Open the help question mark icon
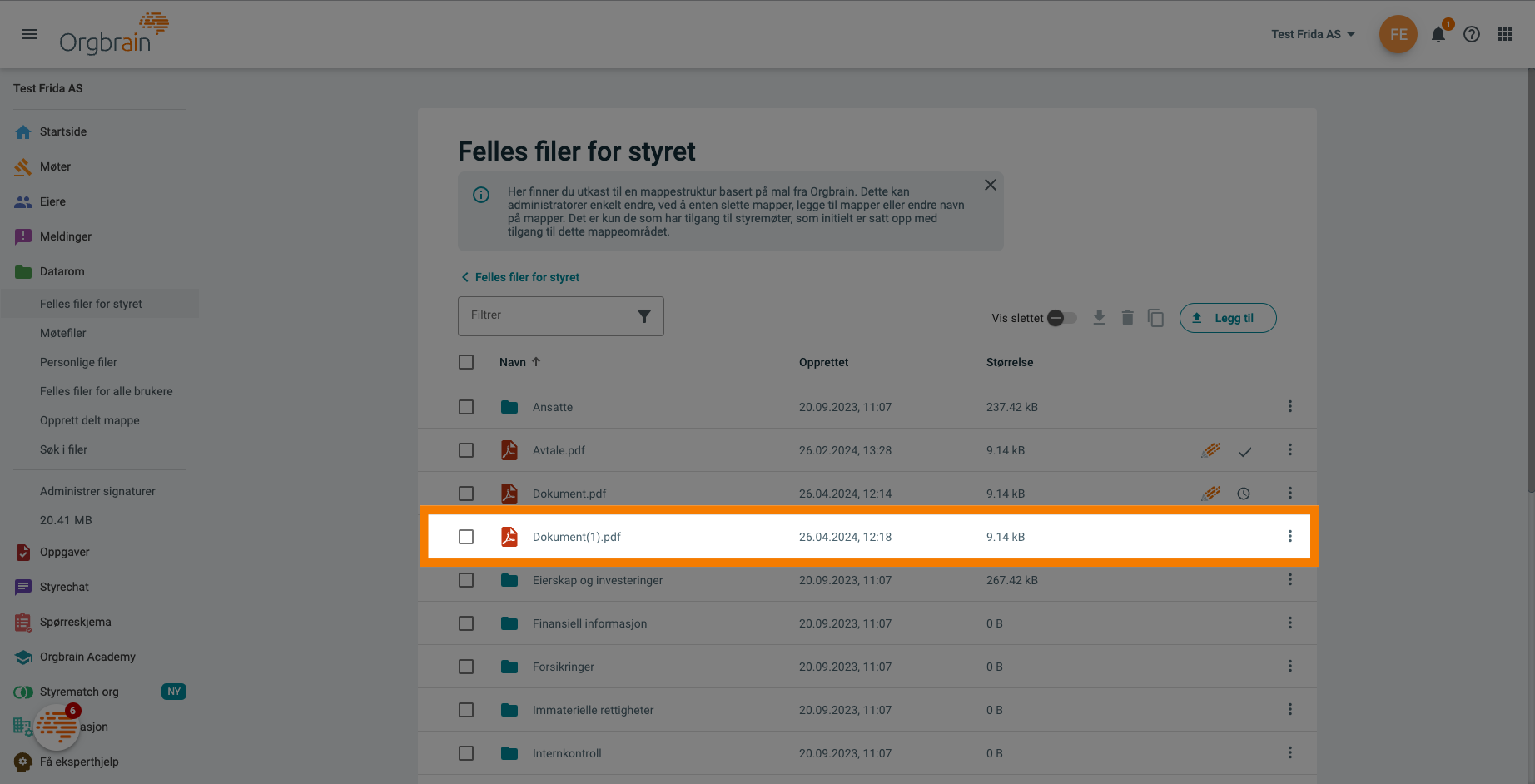The image size is (1535, 784). (x=1472, y=34)
